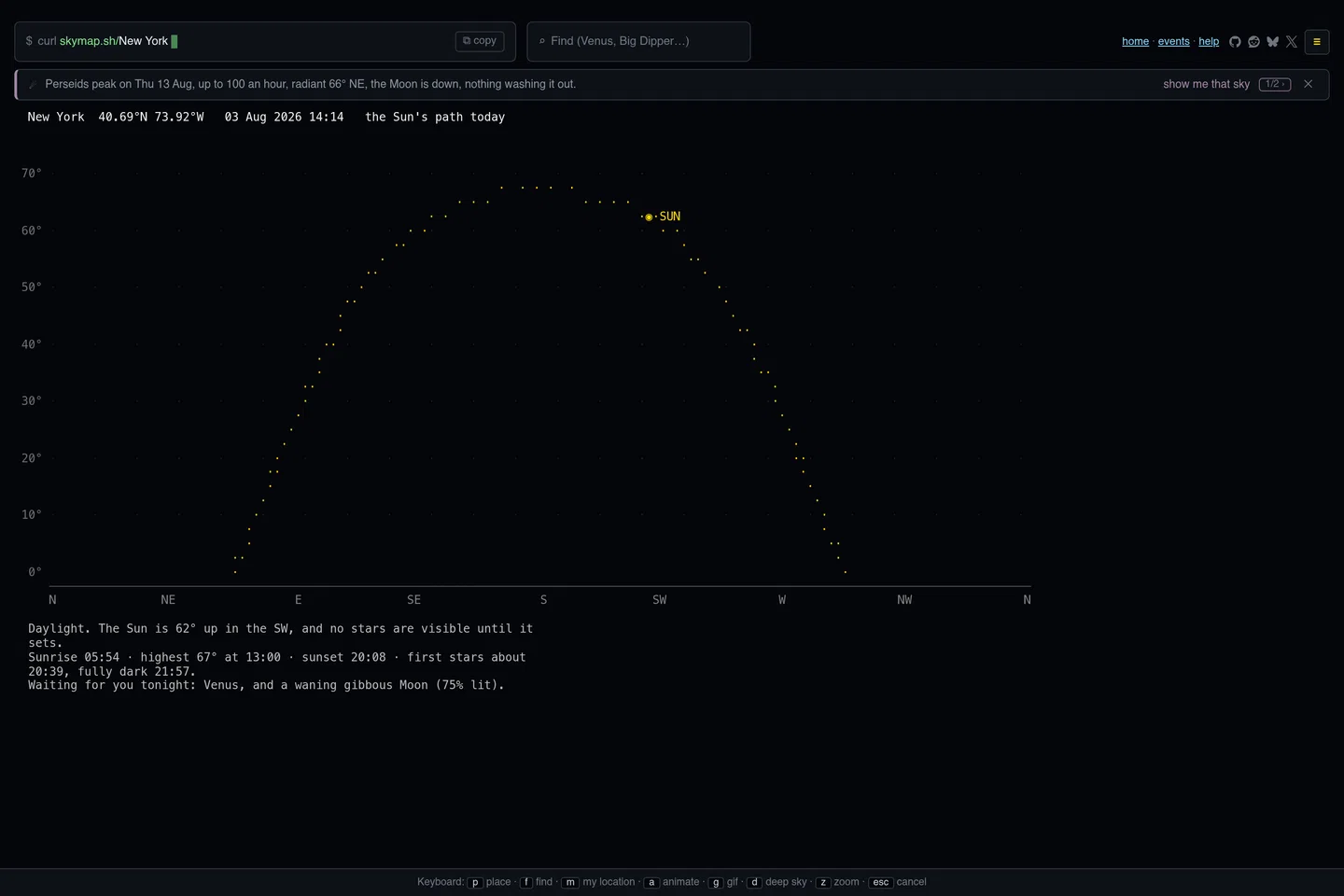Viewport: 1344px width, 896px height.
Task: Click the 50° altitude axis label
Action: tap(32, 287)
